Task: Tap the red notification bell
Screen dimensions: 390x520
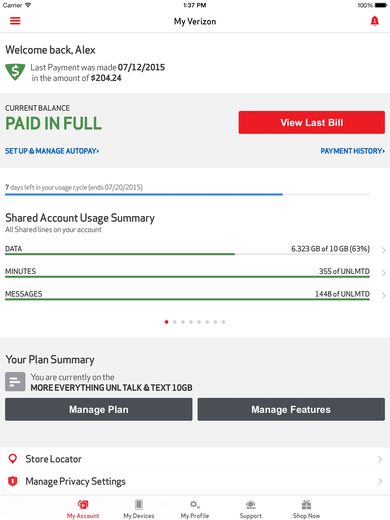Action: [x=375, y=21]
